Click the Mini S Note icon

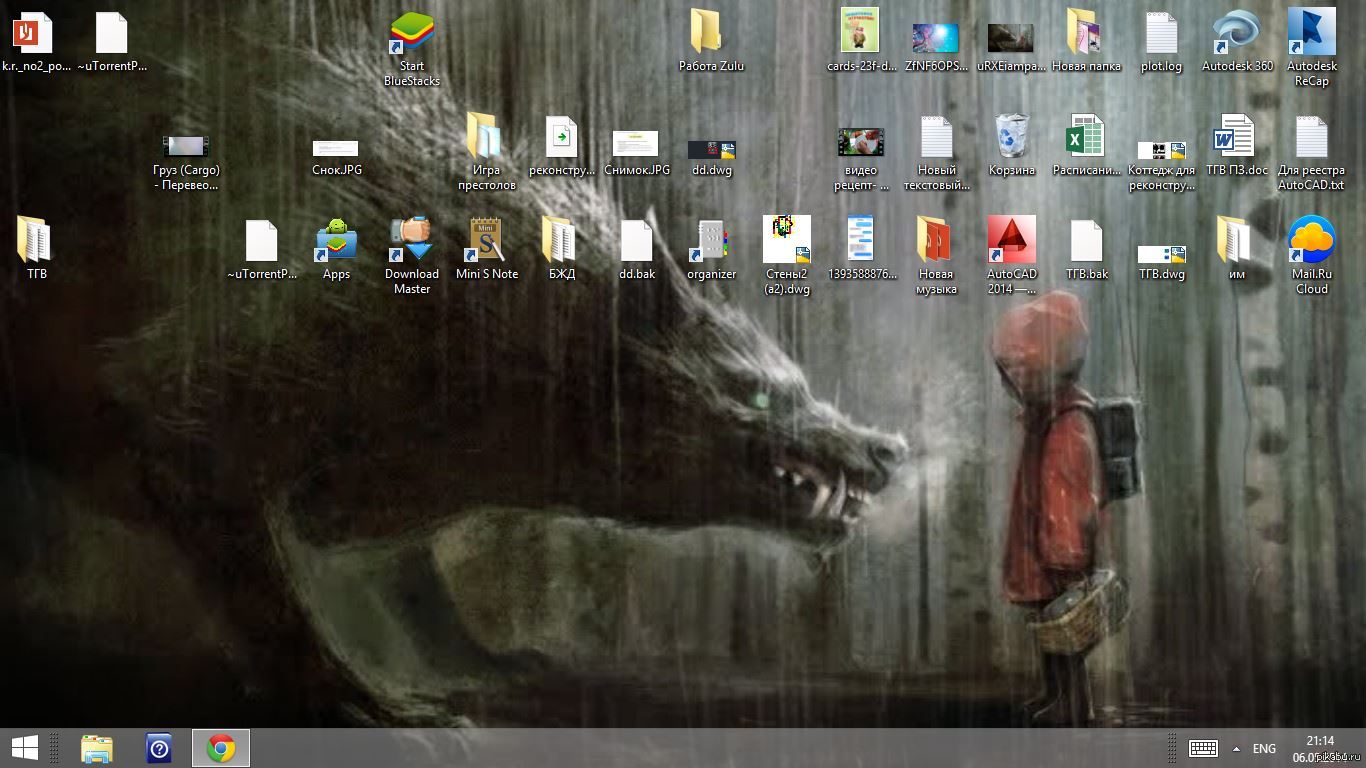(487, 241)
